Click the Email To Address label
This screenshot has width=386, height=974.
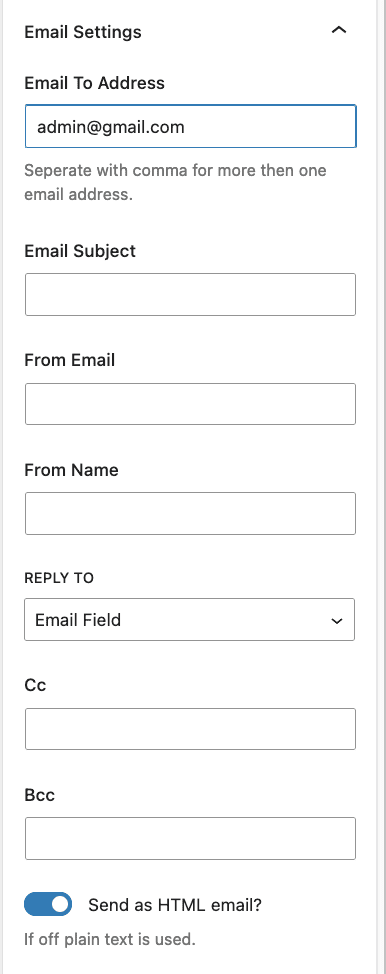coord(94,83)
